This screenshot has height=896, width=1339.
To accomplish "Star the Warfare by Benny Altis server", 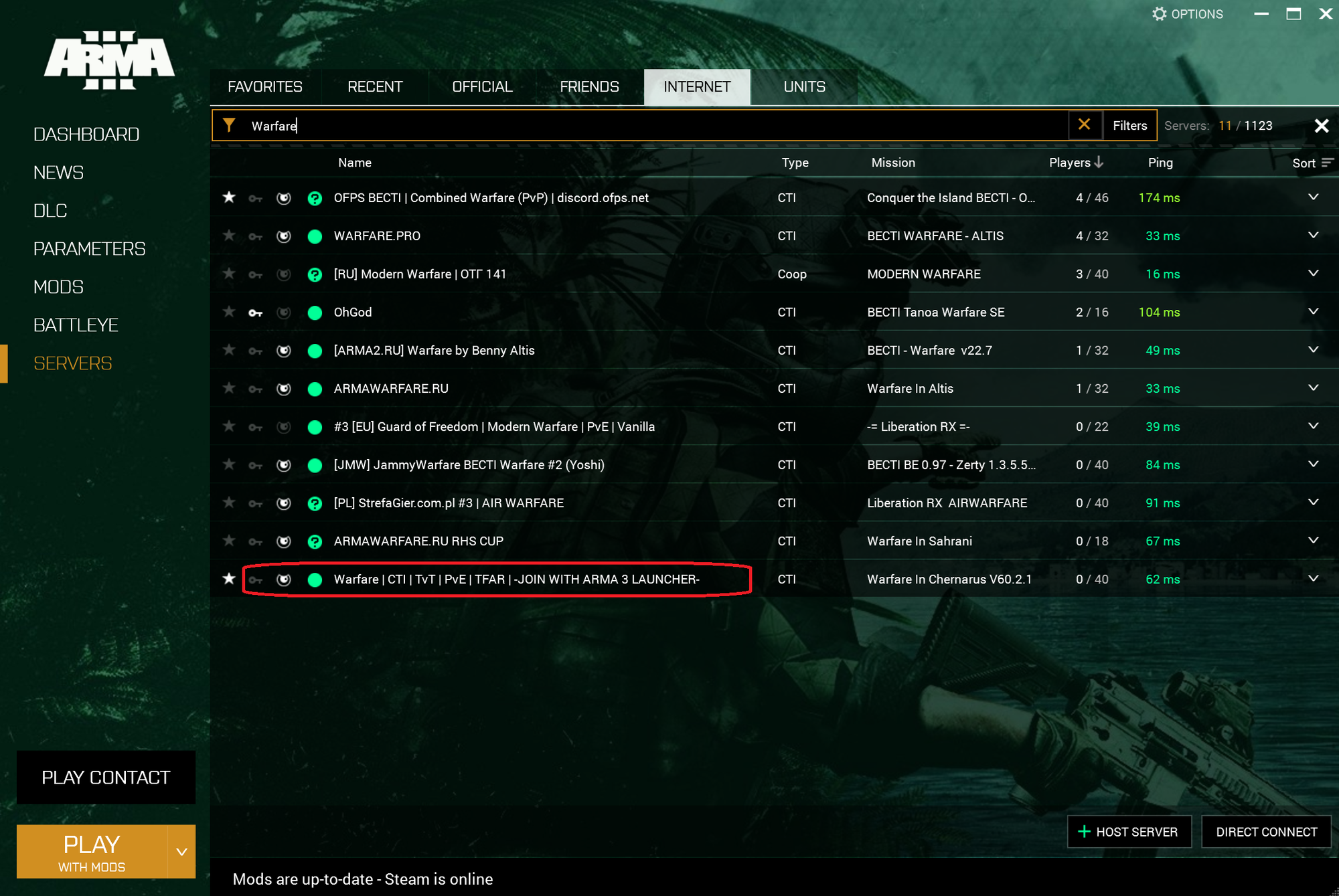I will 229,350.
